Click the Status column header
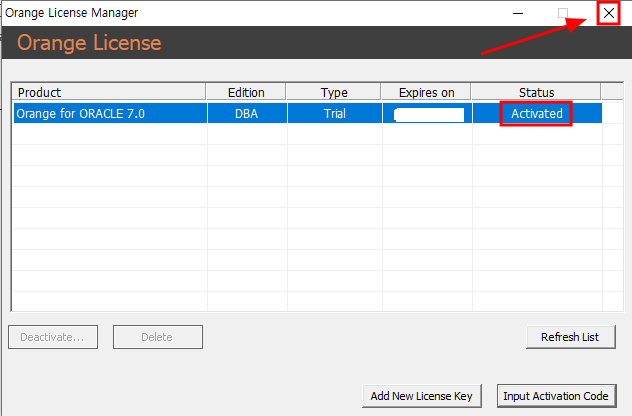Viewport: 632px width, 416px height. (x=536, y=92)
